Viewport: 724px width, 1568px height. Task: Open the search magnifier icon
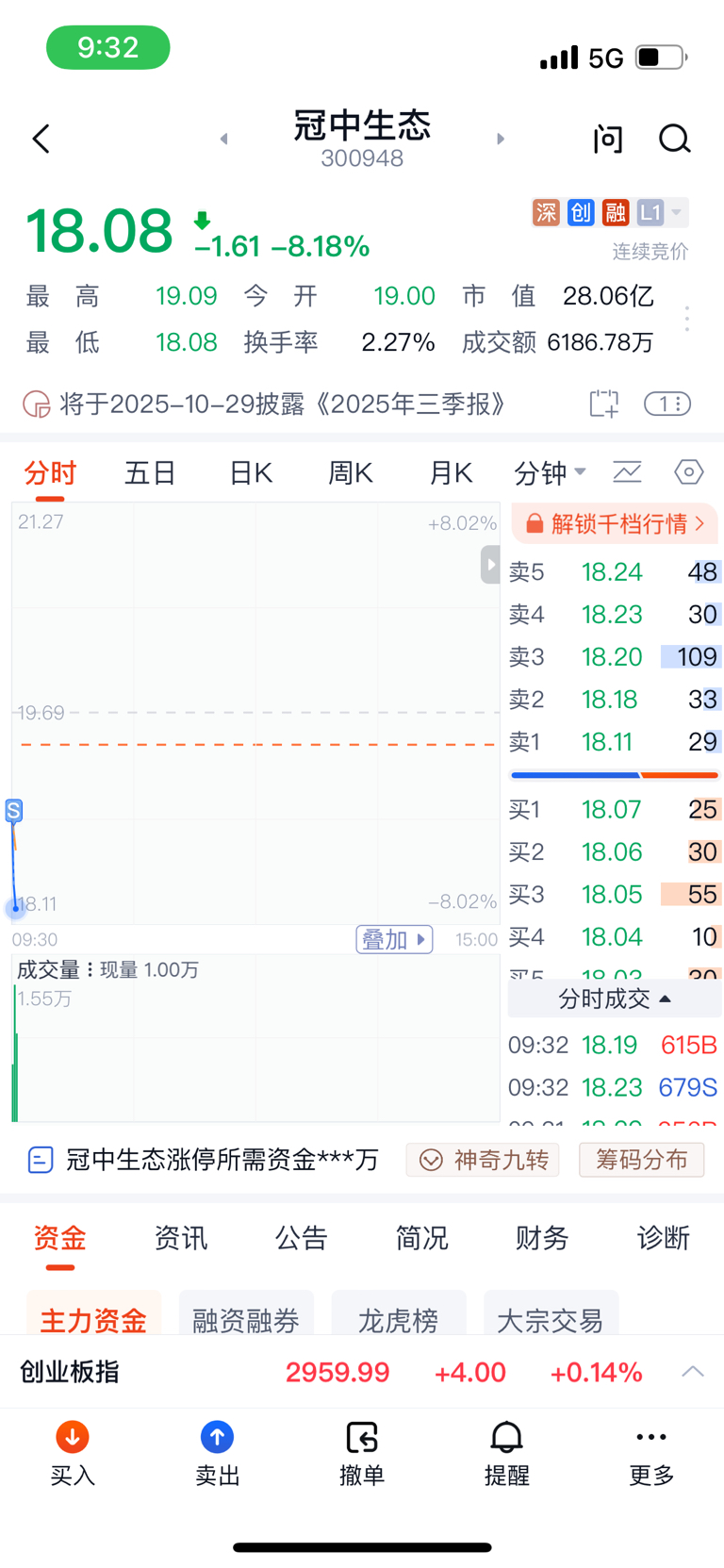(x=674, y=140)
